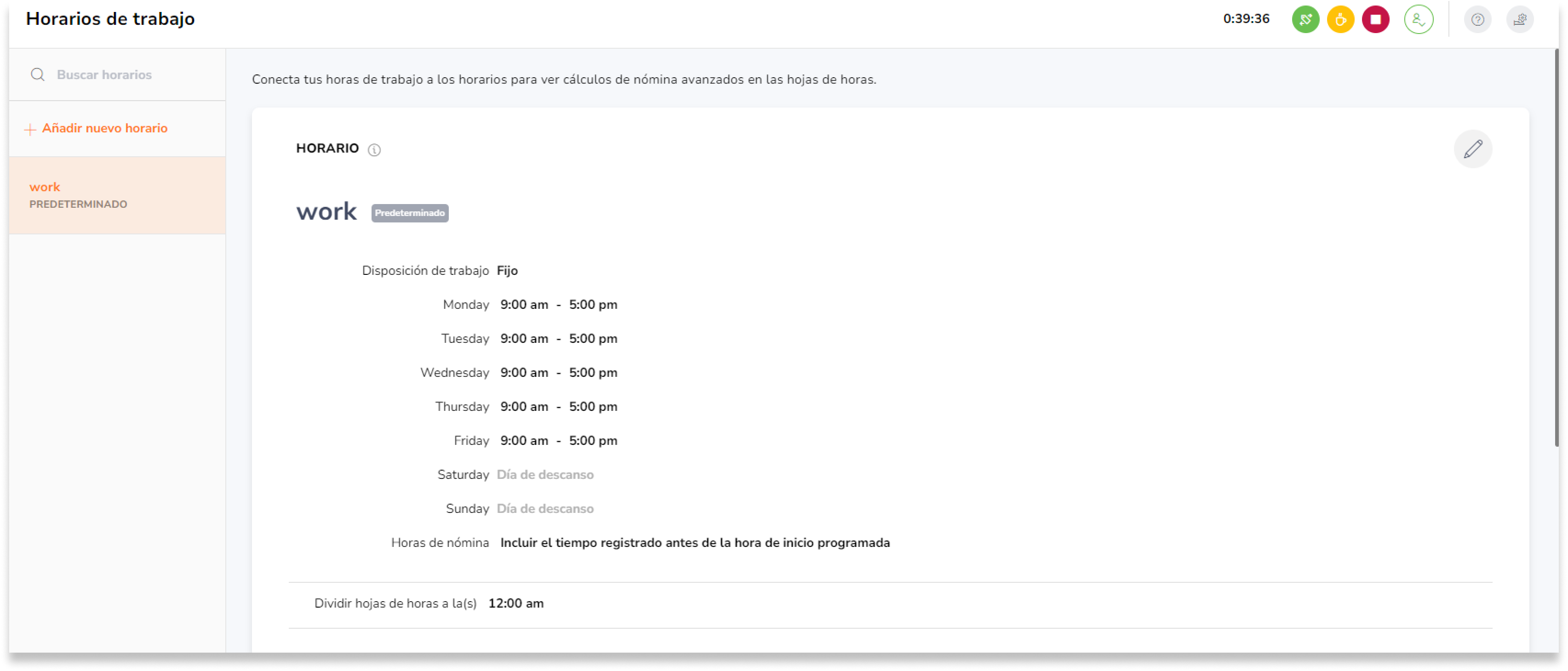Click the Horas de nómina value text
Screen dimensions: 1568x671
pyautogui.click(x=695, y=543)
